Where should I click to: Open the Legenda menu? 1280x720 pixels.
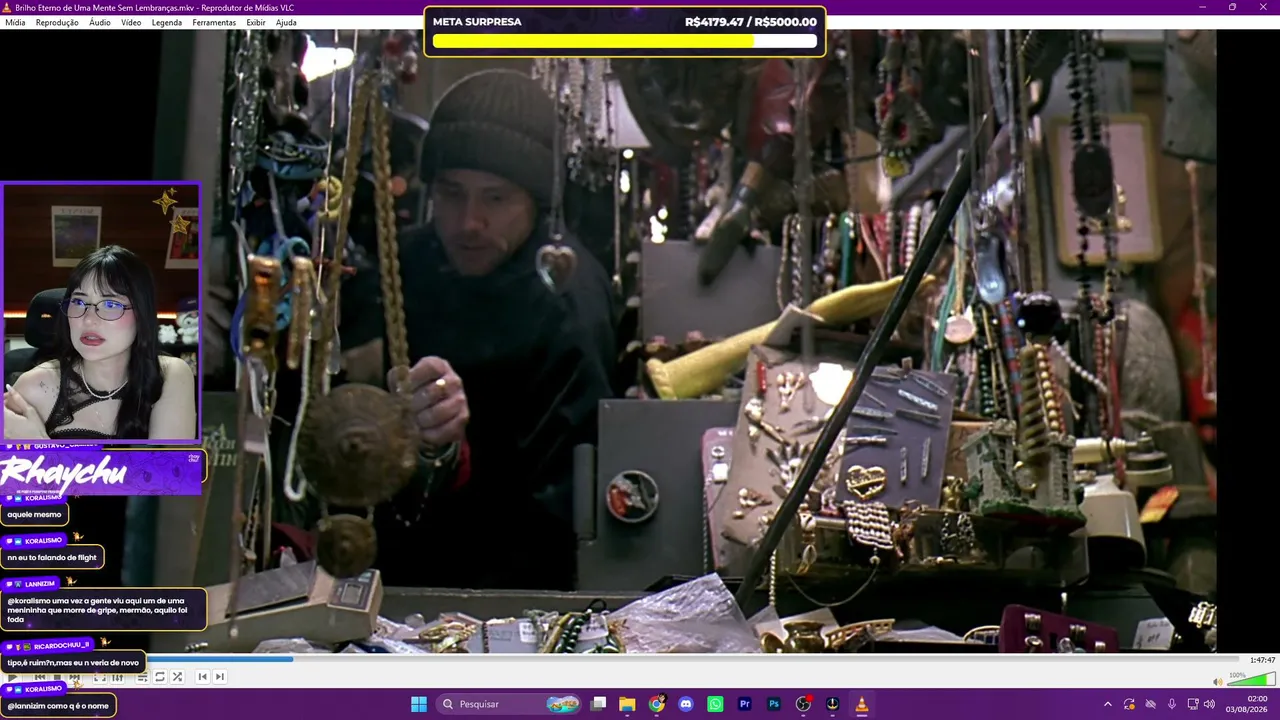click(x=167, y=22)
